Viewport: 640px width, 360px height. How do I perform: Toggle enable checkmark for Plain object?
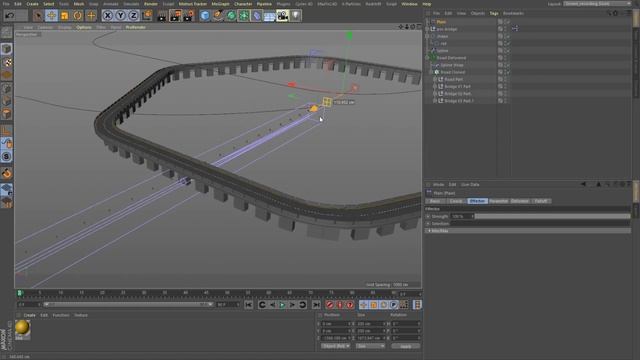pyautogui.click(x=509, y=22)
